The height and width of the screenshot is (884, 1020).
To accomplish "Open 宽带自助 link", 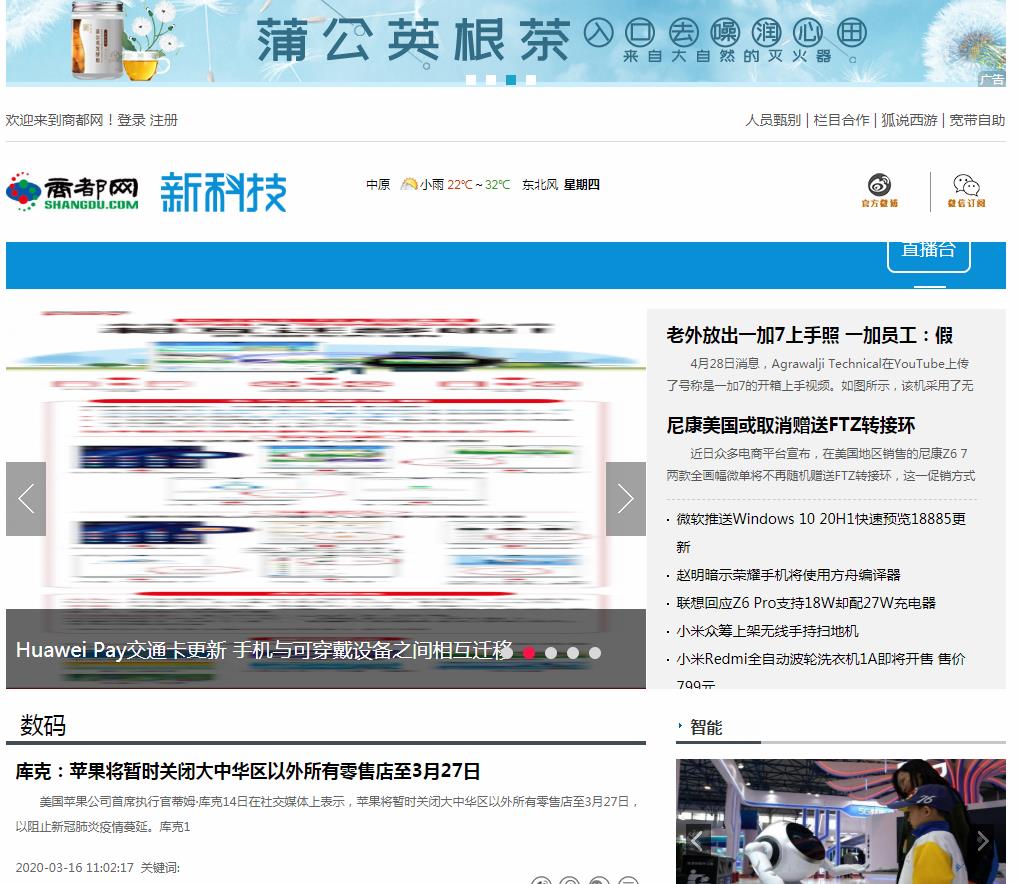I will (x=977, y=120).
